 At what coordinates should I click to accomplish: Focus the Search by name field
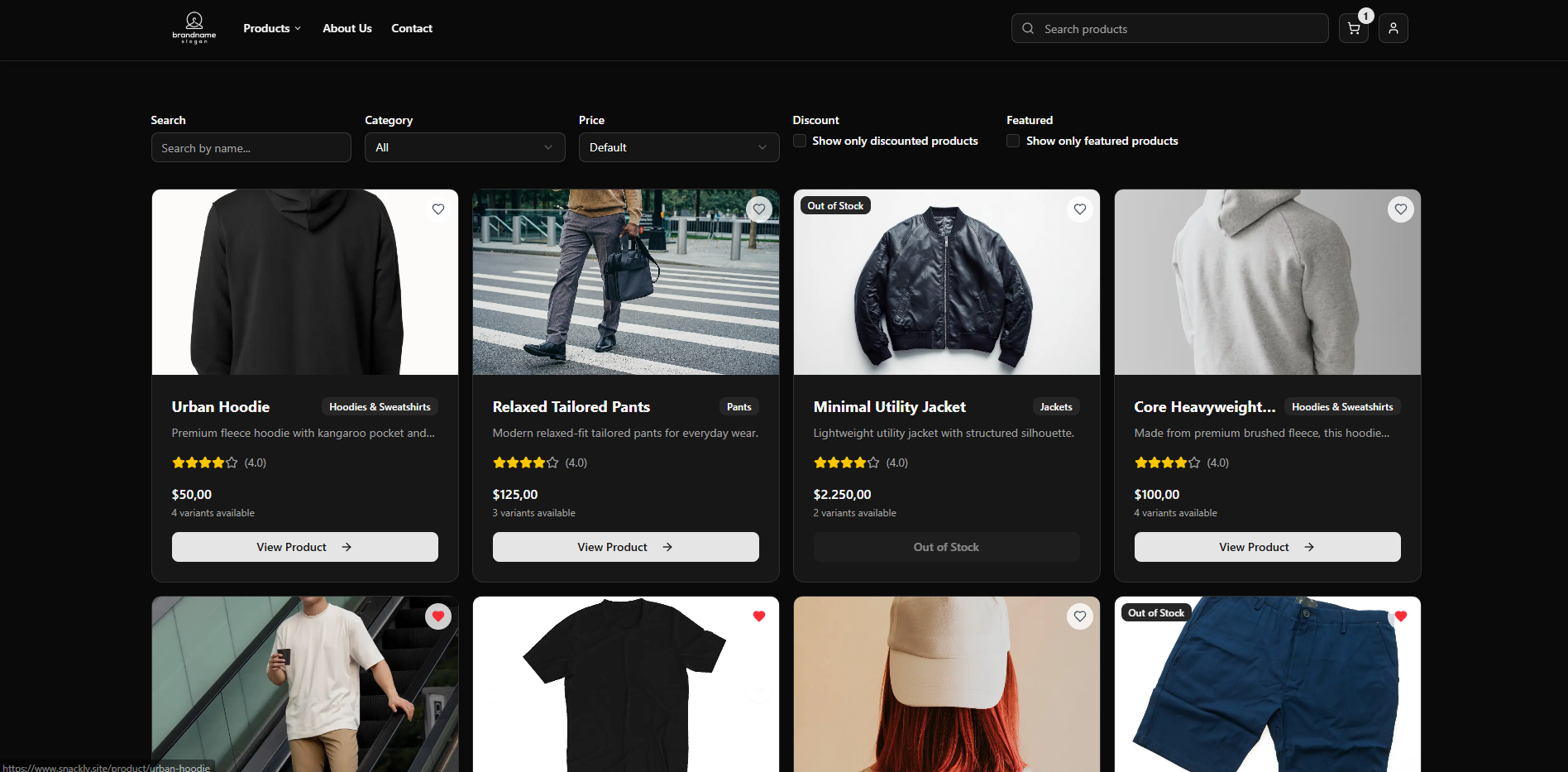click(x=251, y=148)
